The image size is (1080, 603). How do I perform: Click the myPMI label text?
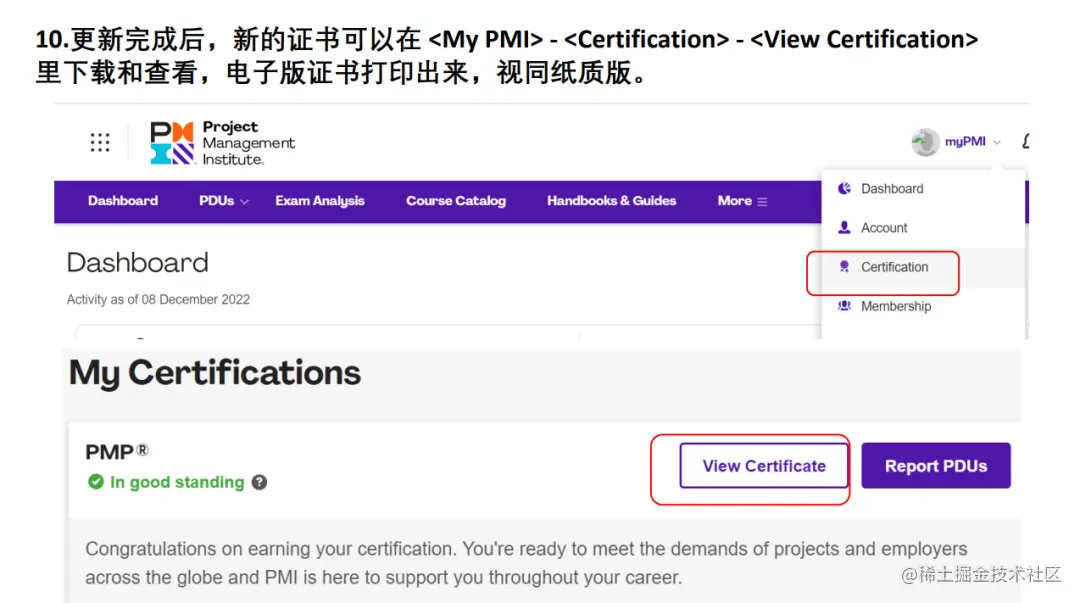click(x=965, y=141)
